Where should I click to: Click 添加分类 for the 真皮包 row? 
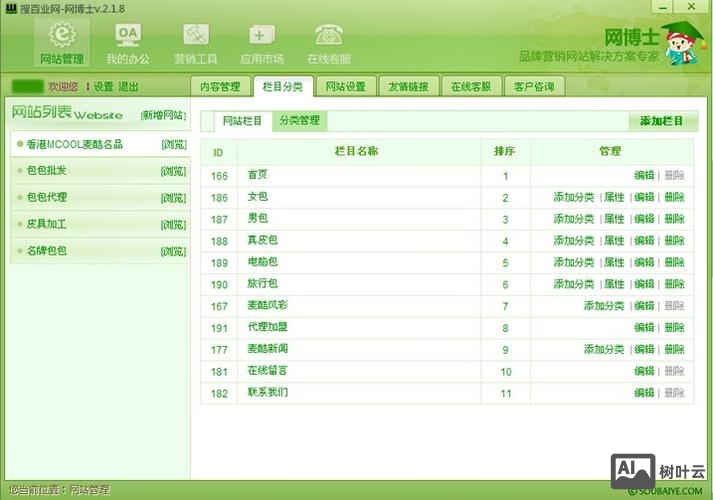click(x=574, y=241)
